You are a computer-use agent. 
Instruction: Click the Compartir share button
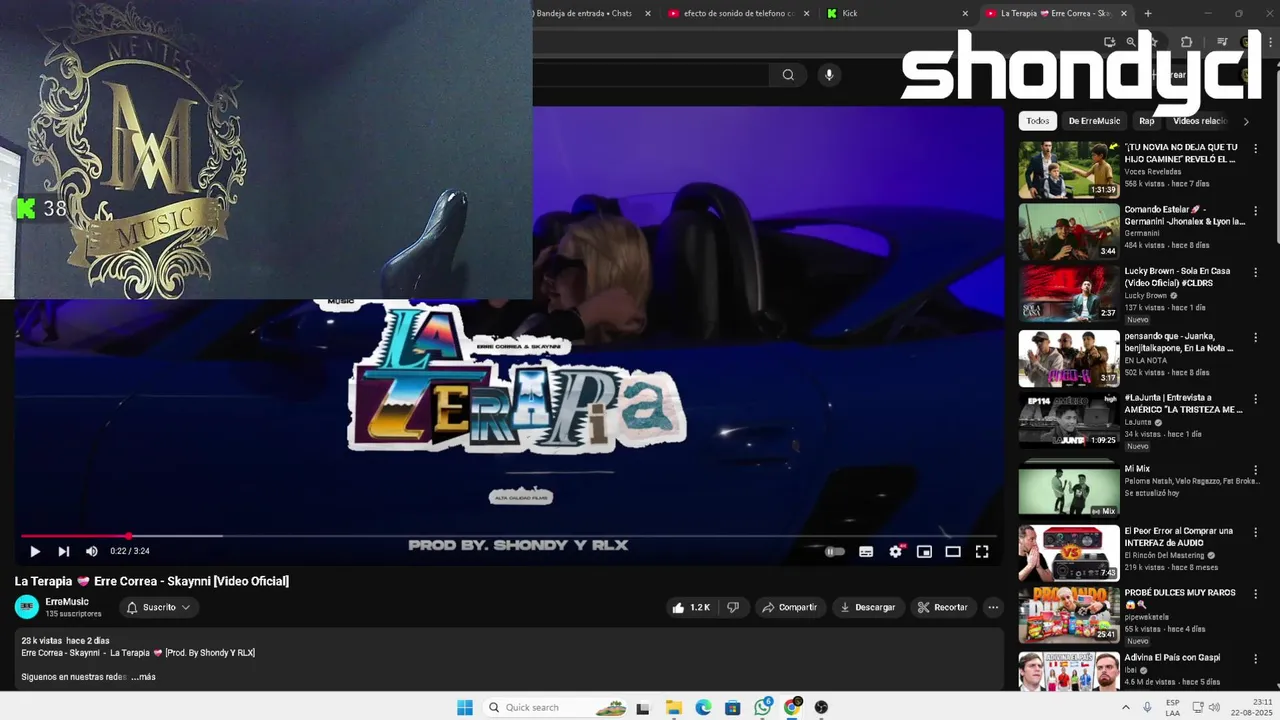(x=789, y=607)
